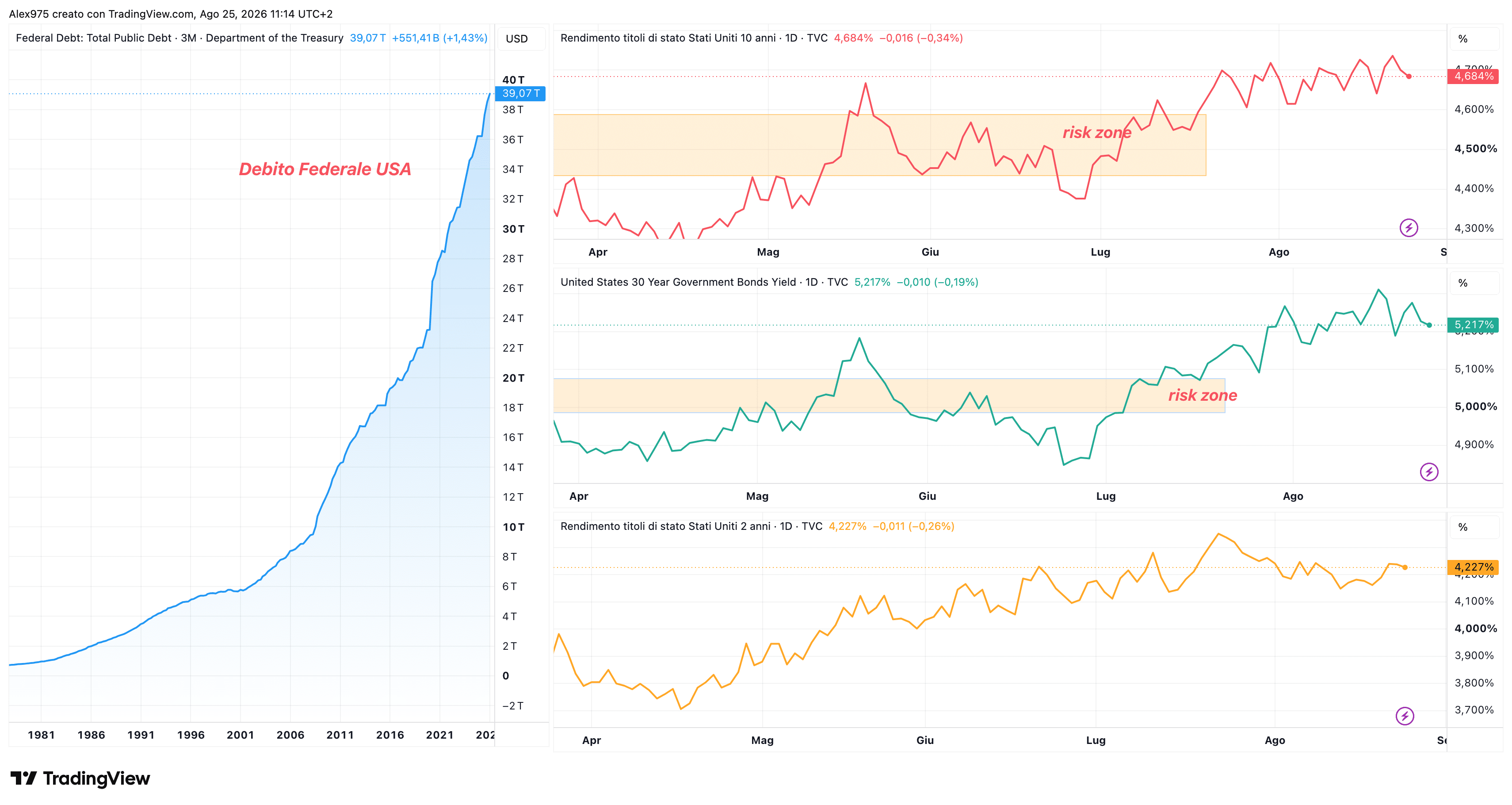
Task: Click the % unit button of the 2-year chart
Action: coord(1474,527)
